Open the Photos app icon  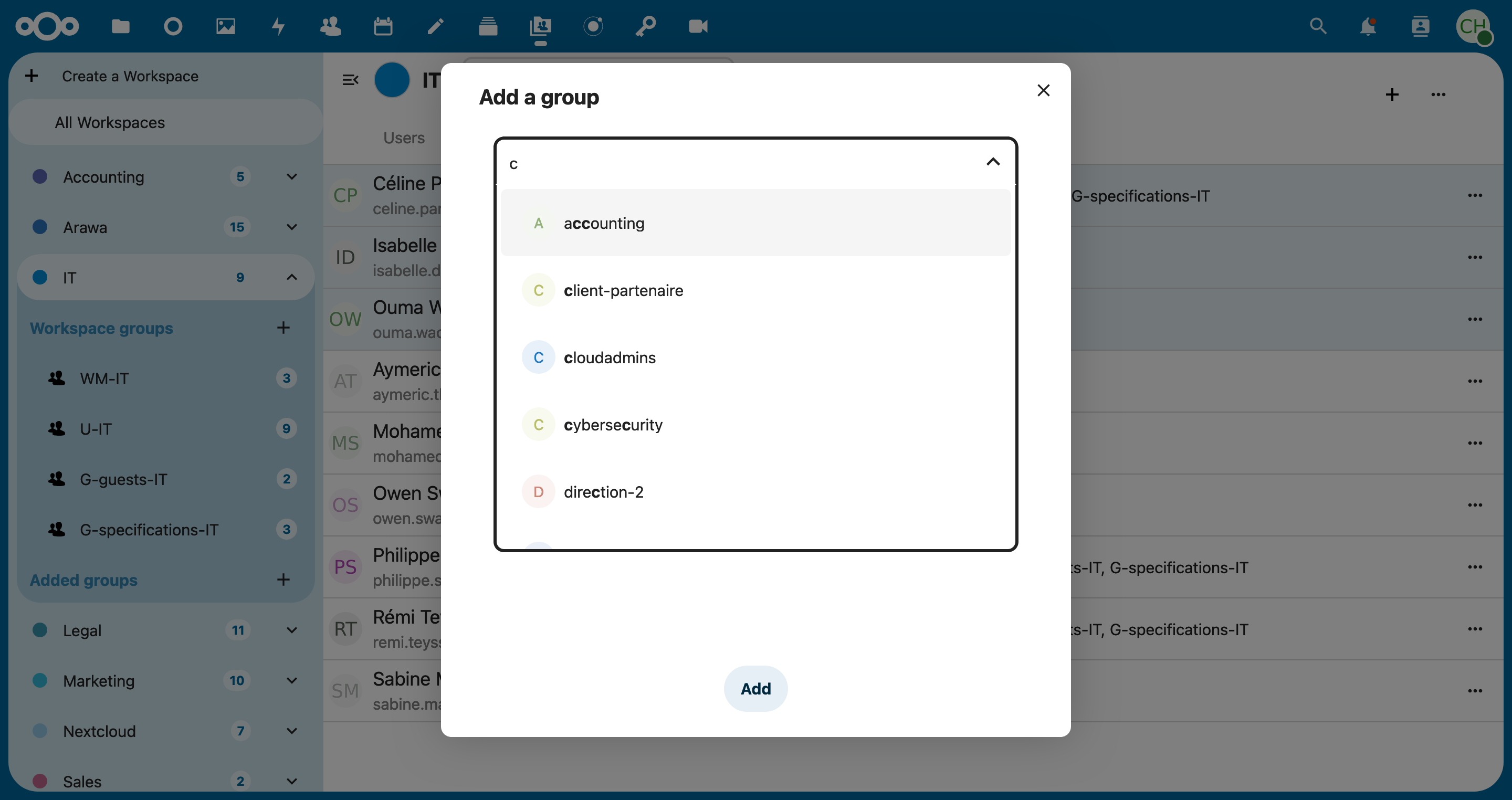click(225, 26)
